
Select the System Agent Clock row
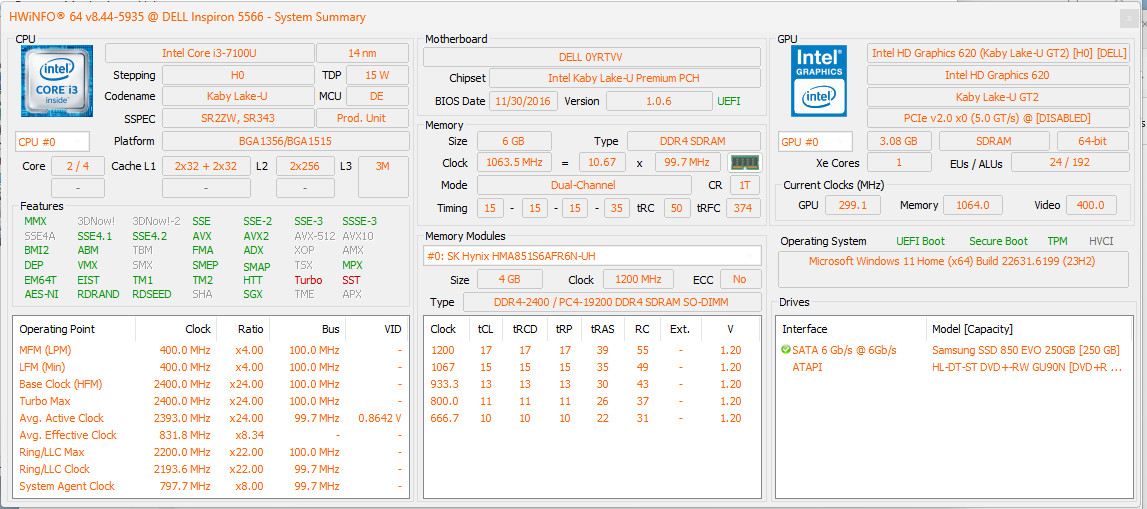pos(211,486)
